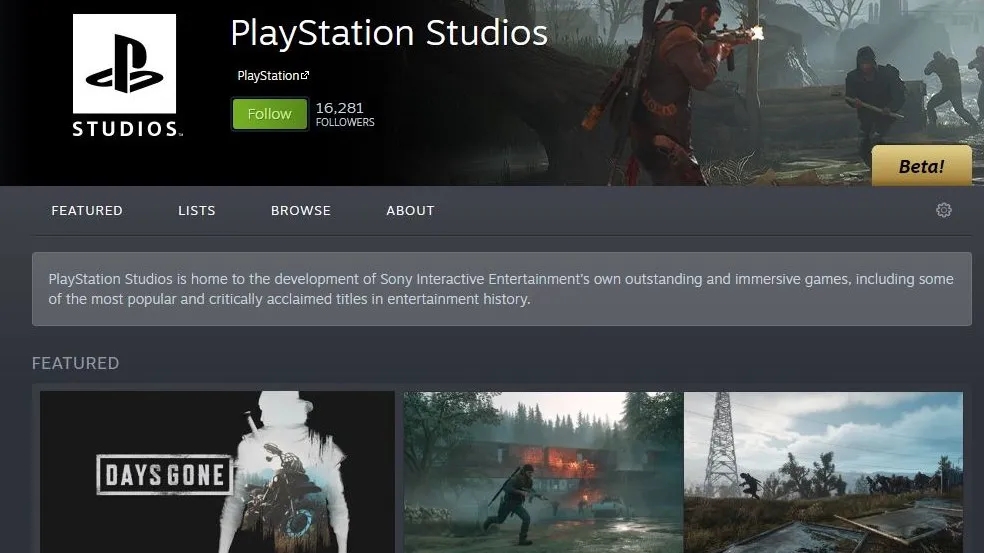Open the LISTS tab

(x=197, y=211)
